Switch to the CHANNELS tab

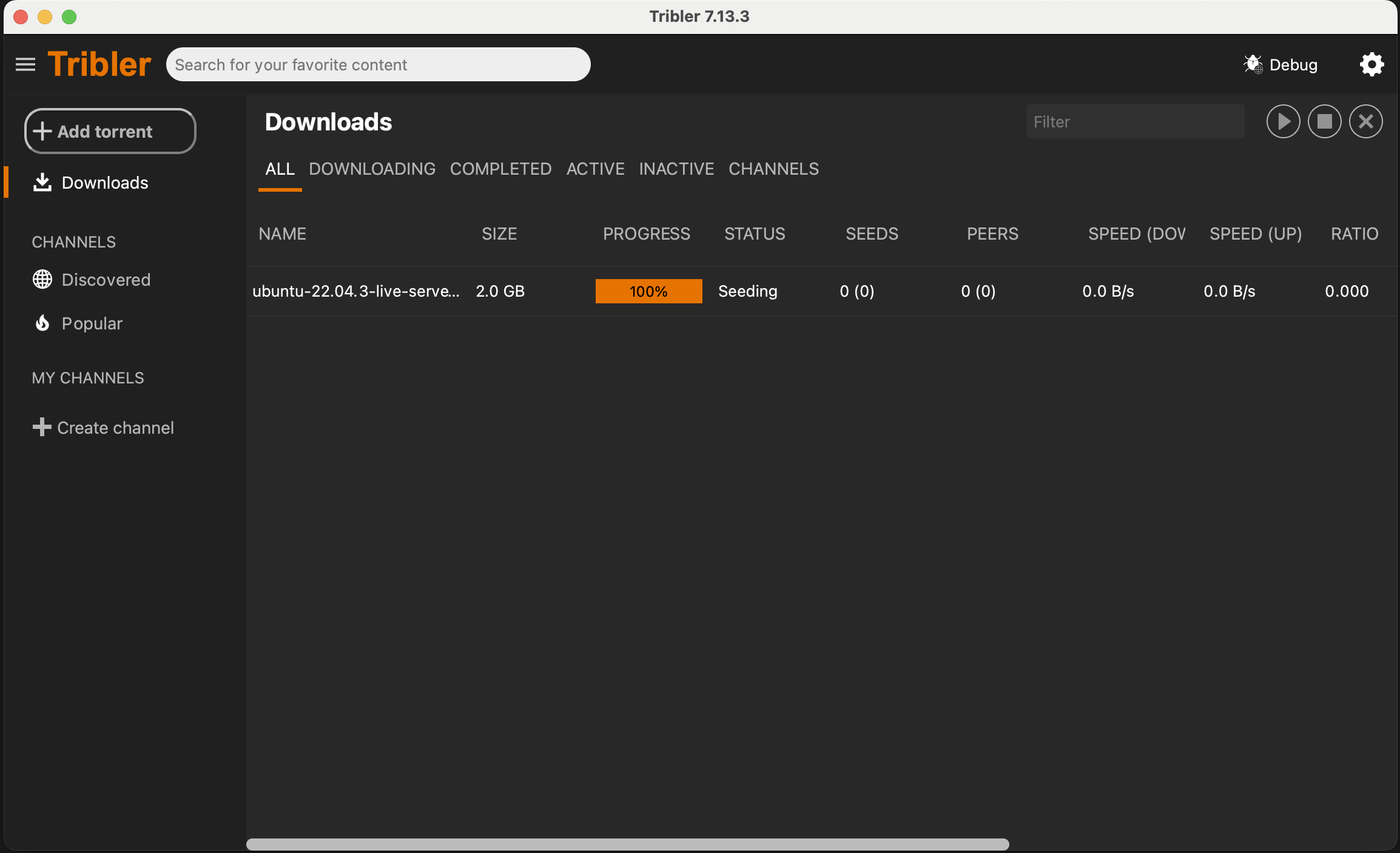tap(773, 169)
